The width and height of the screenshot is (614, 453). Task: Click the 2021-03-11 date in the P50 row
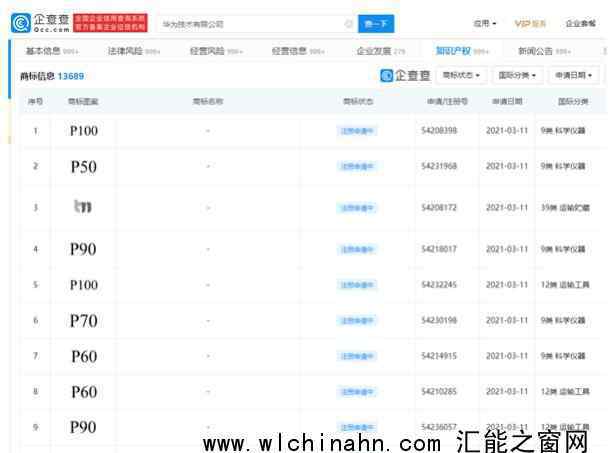[507, 166]
